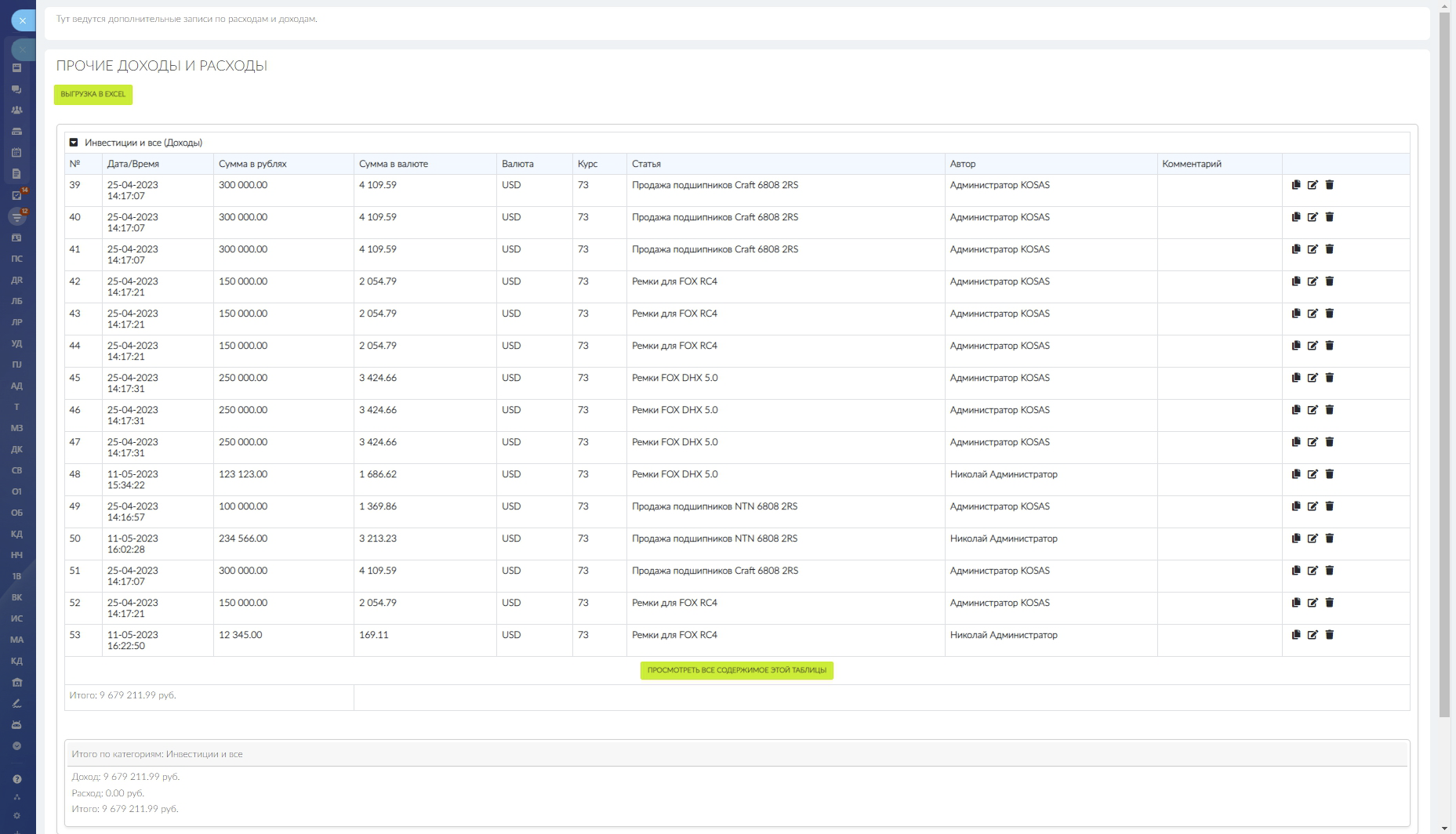Image resolution: width=1456 pixels, height=834 pixels.
Task: Edit record number 42
Action: pyautogui.click(x=1313, y=281)
